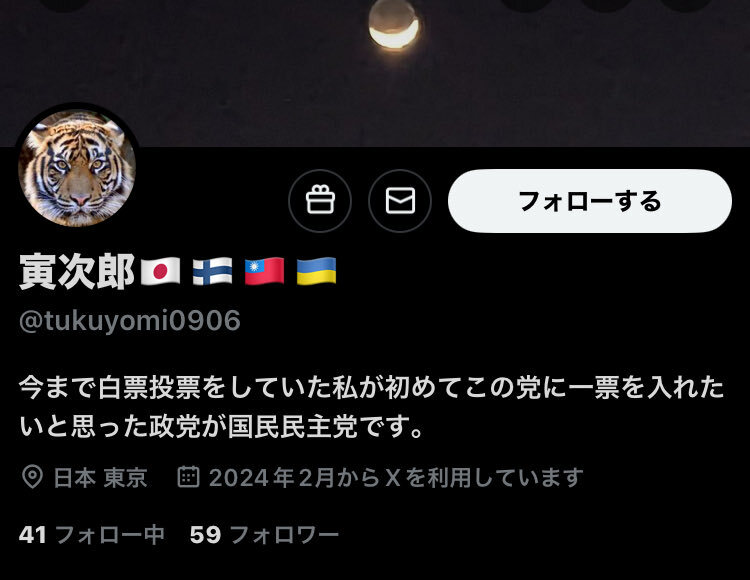Click the crescent moon in header photo
The height and width of the screenshot is (580, 750).
(394, 24)
